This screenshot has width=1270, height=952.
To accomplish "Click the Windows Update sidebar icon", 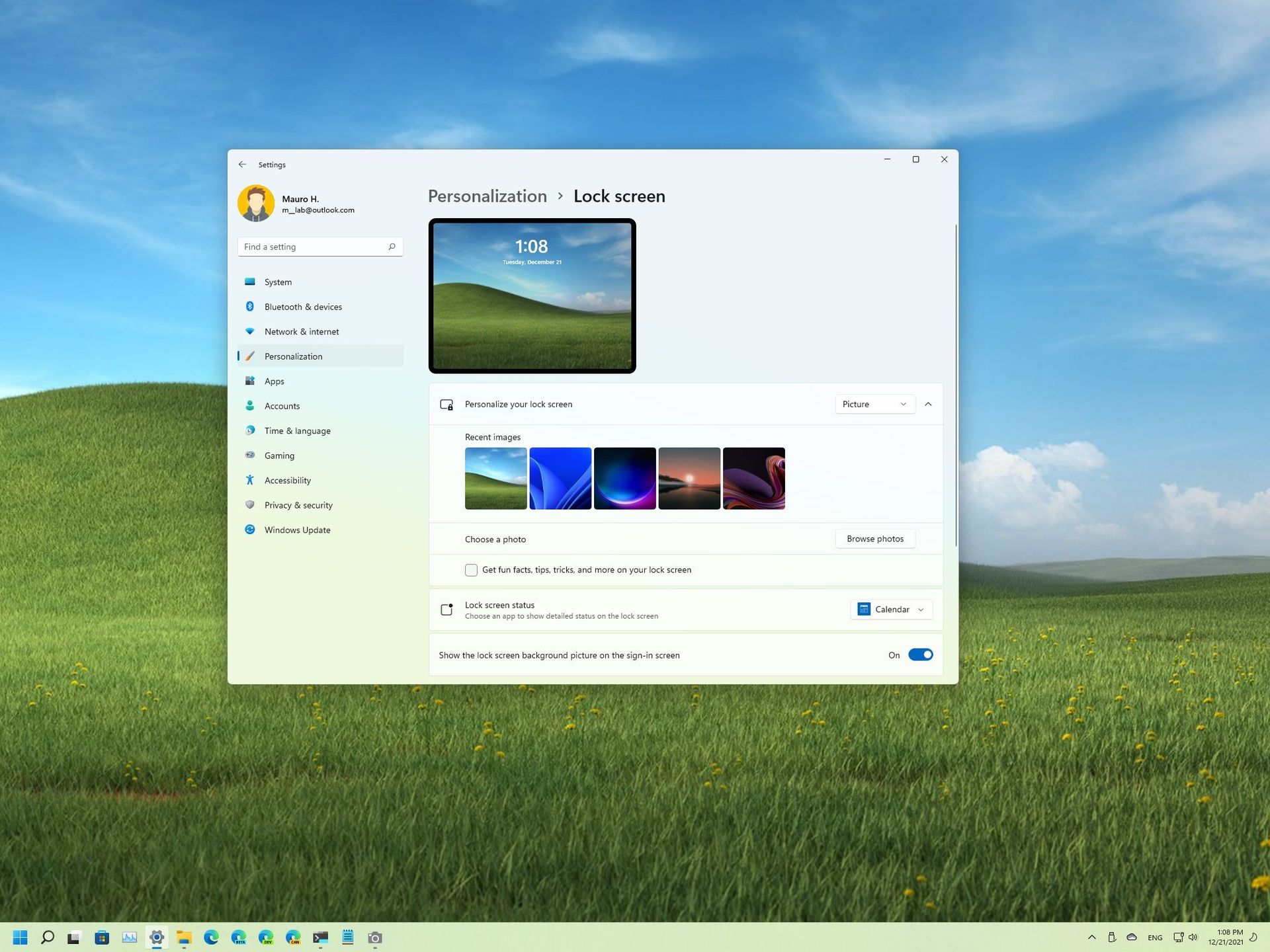I will tap(250, 530).
